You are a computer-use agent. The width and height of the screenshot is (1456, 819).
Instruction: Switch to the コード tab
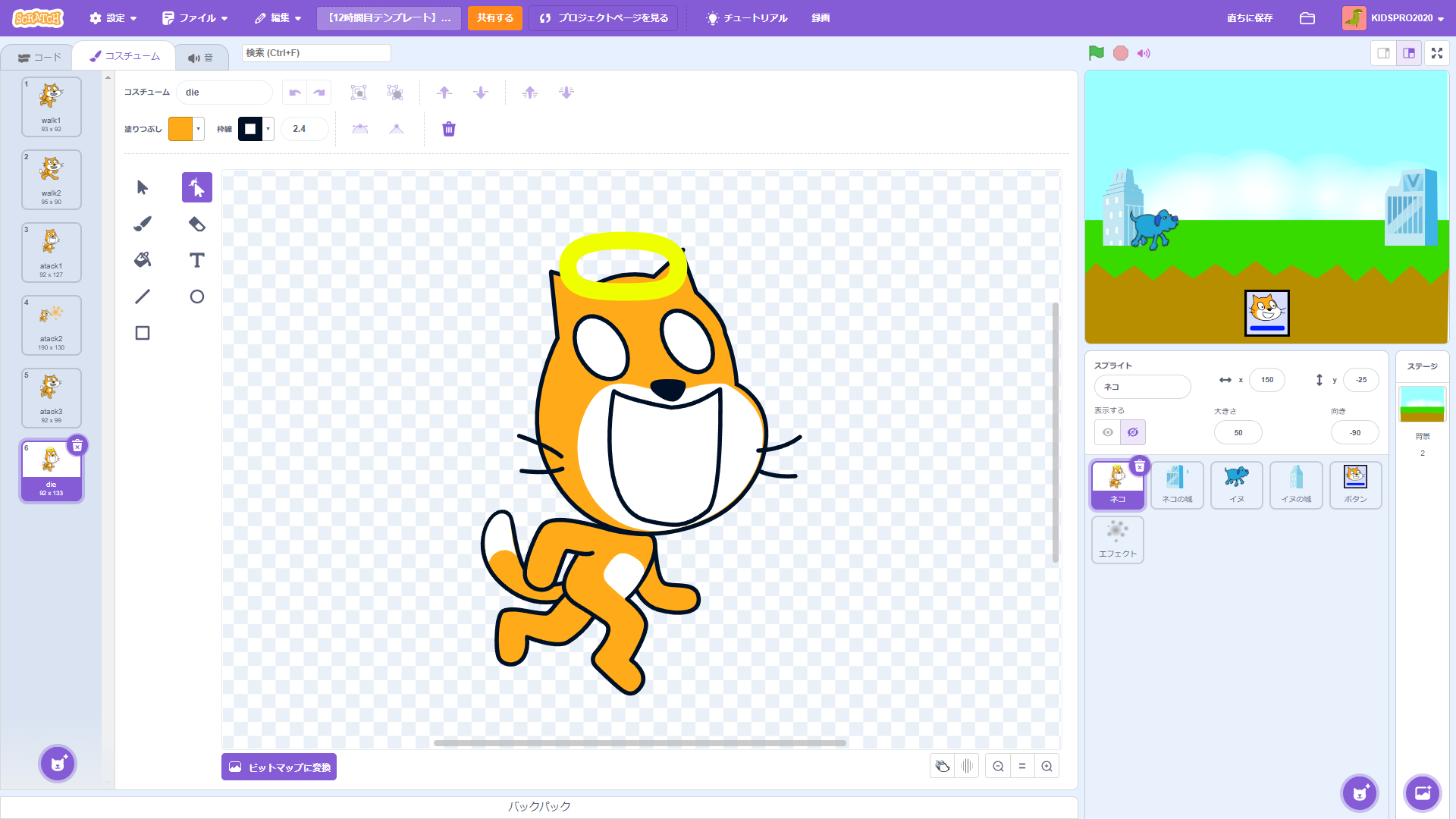click(39, 57)
